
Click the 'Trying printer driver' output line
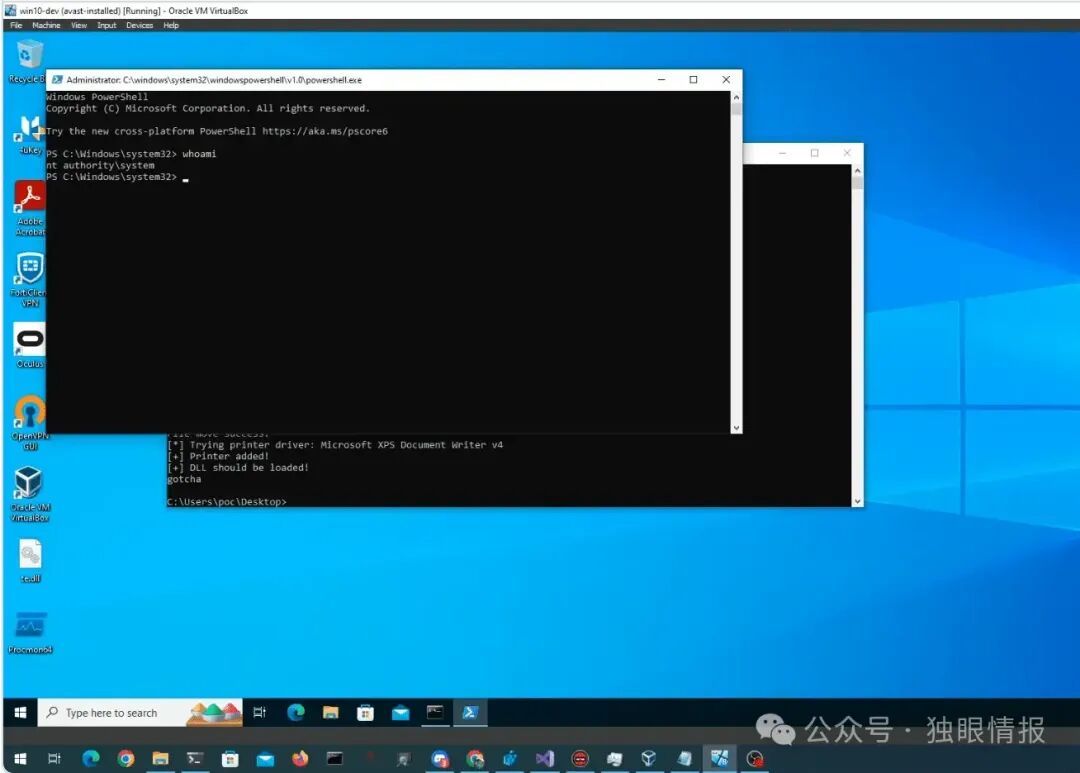coord(335,445)
